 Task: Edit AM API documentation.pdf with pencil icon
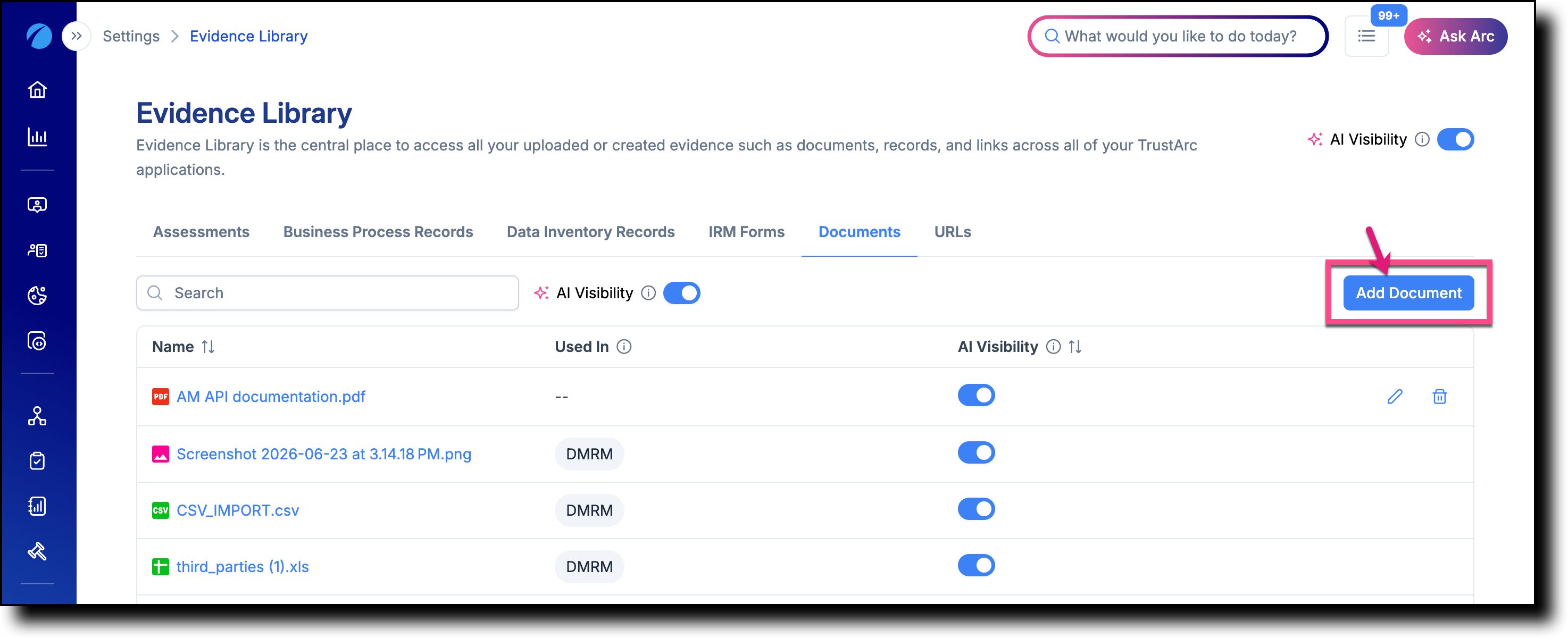[x=1395, y=397]
